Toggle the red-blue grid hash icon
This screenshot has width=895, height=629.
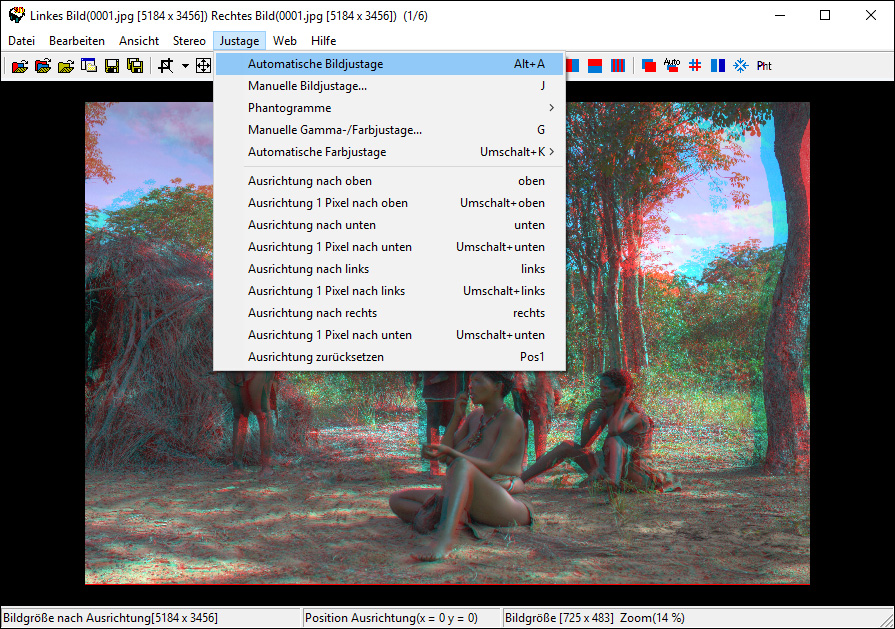pos(695,66)
